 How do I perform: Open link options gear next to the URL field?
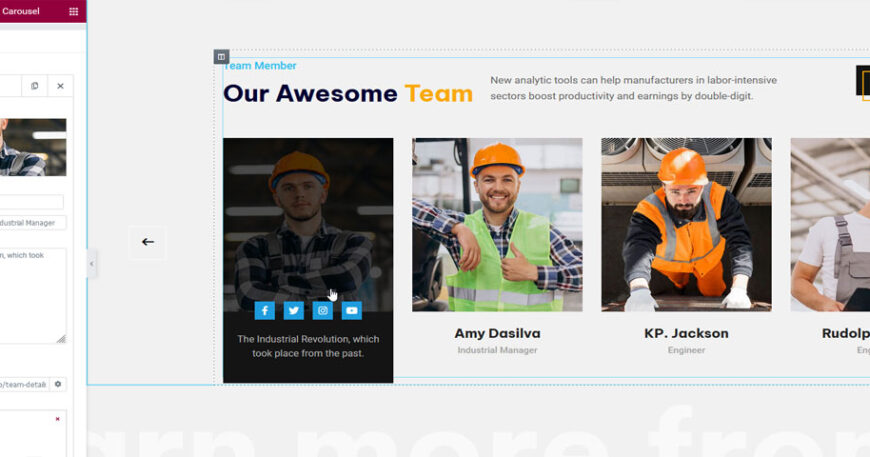(58, 384)
